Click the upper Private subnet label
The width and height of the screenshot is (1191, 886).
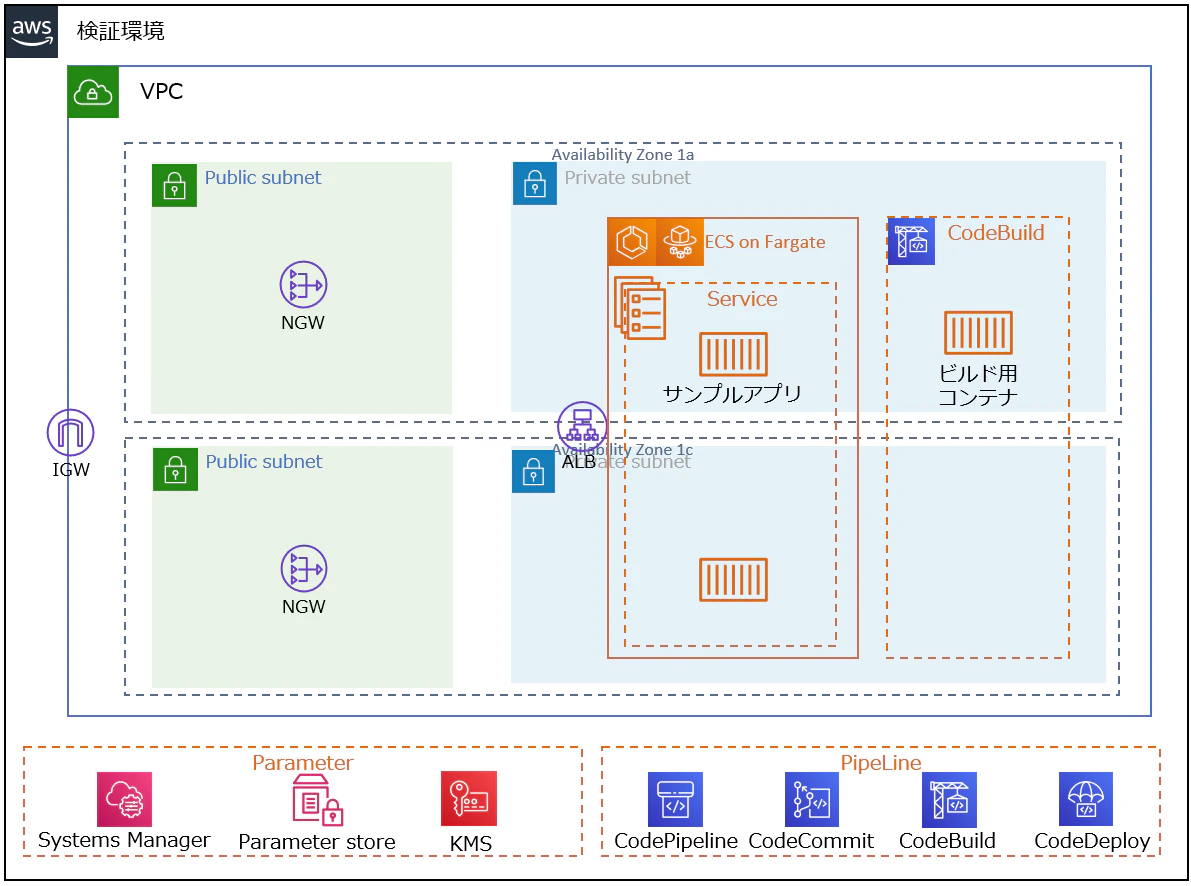627,178
